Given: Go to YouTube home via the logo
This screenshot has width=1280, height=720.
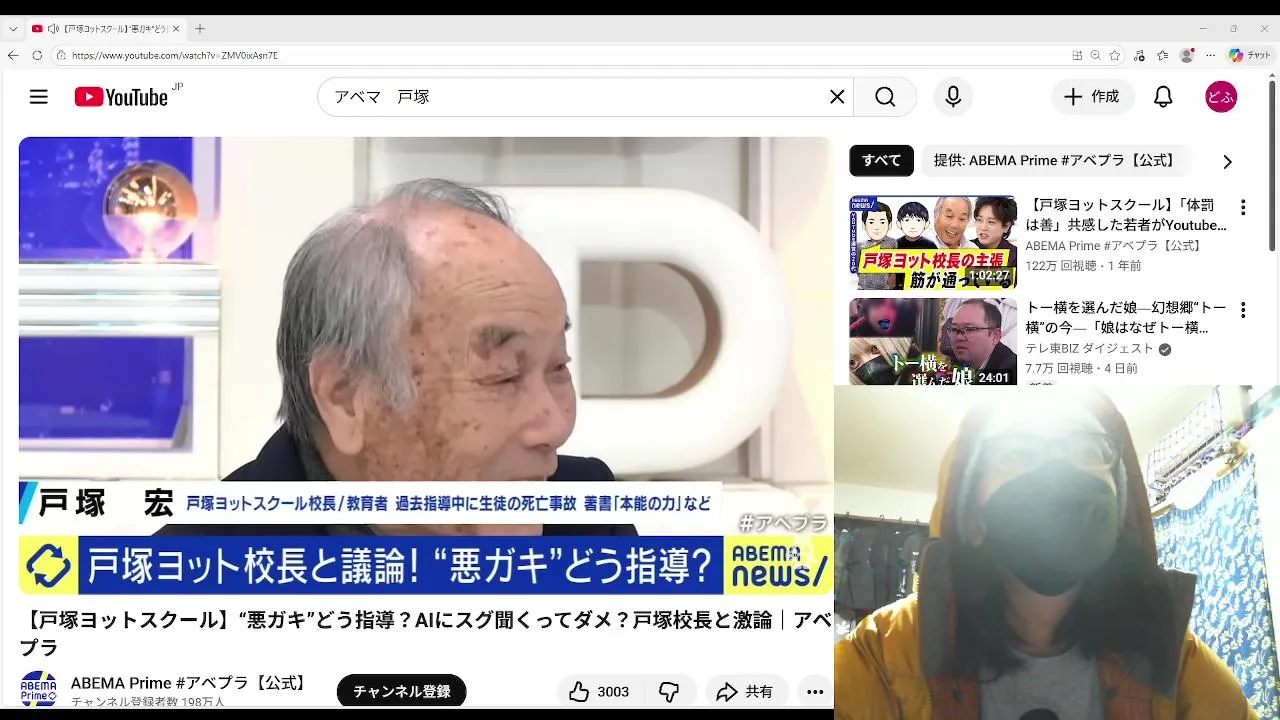Looking at the screenshot, I should tap(121, 97).
